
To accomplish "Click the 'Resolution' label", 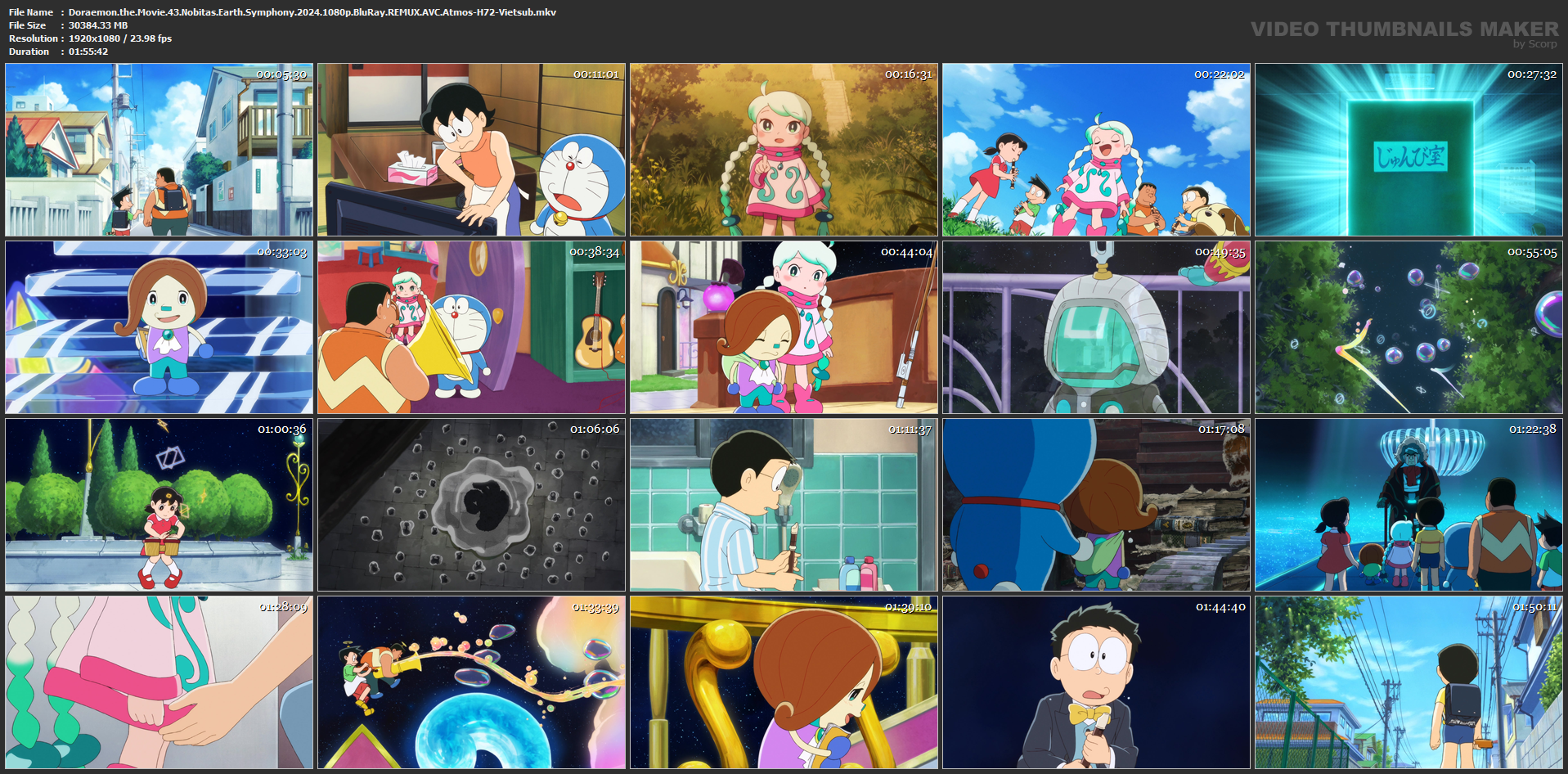I will (34, 38).
